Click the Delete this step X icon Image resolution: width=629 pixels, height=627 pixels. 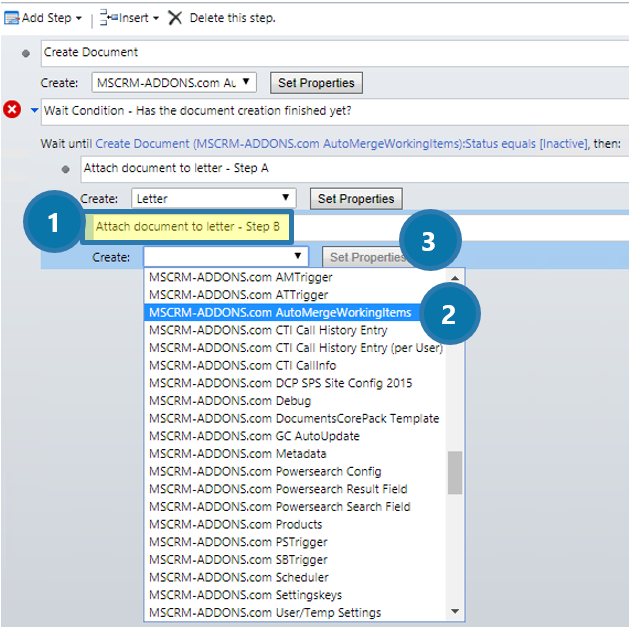175,18
